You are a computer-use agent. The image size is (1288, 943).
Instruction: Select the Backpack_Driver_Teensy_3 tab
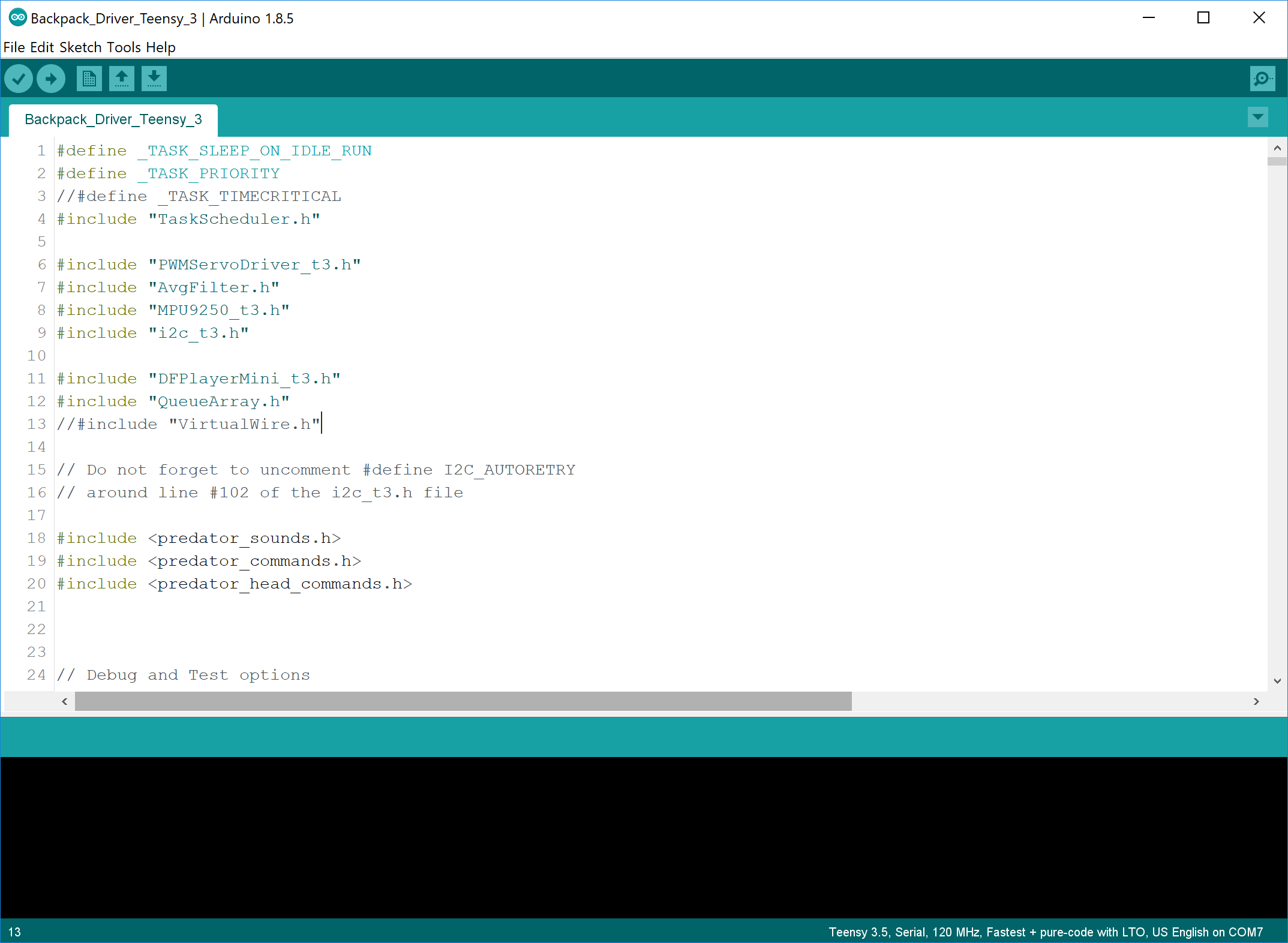point(113,119)
